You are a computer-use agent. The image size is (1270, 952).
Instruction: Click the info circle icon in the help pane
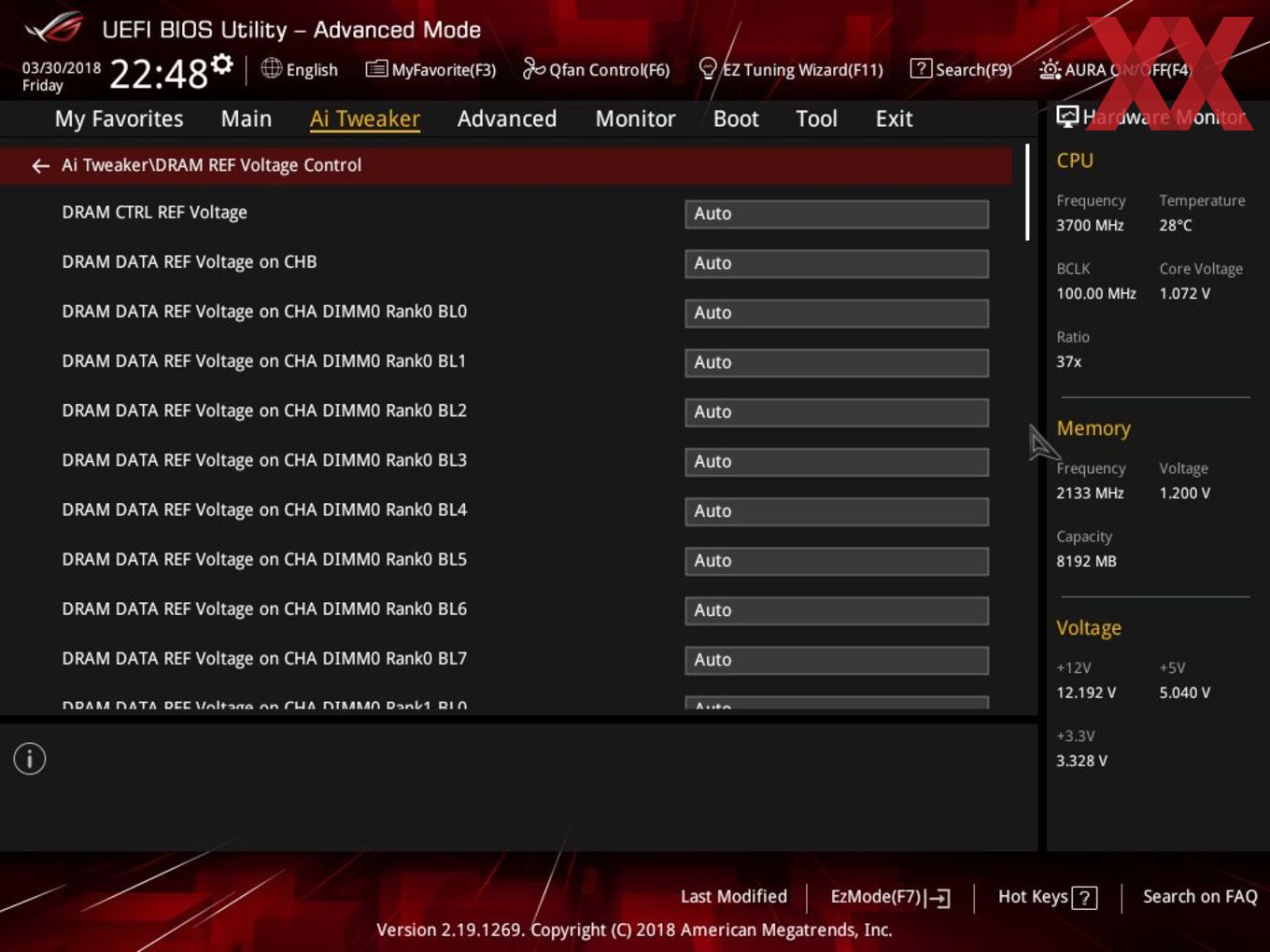pos(30,759)
